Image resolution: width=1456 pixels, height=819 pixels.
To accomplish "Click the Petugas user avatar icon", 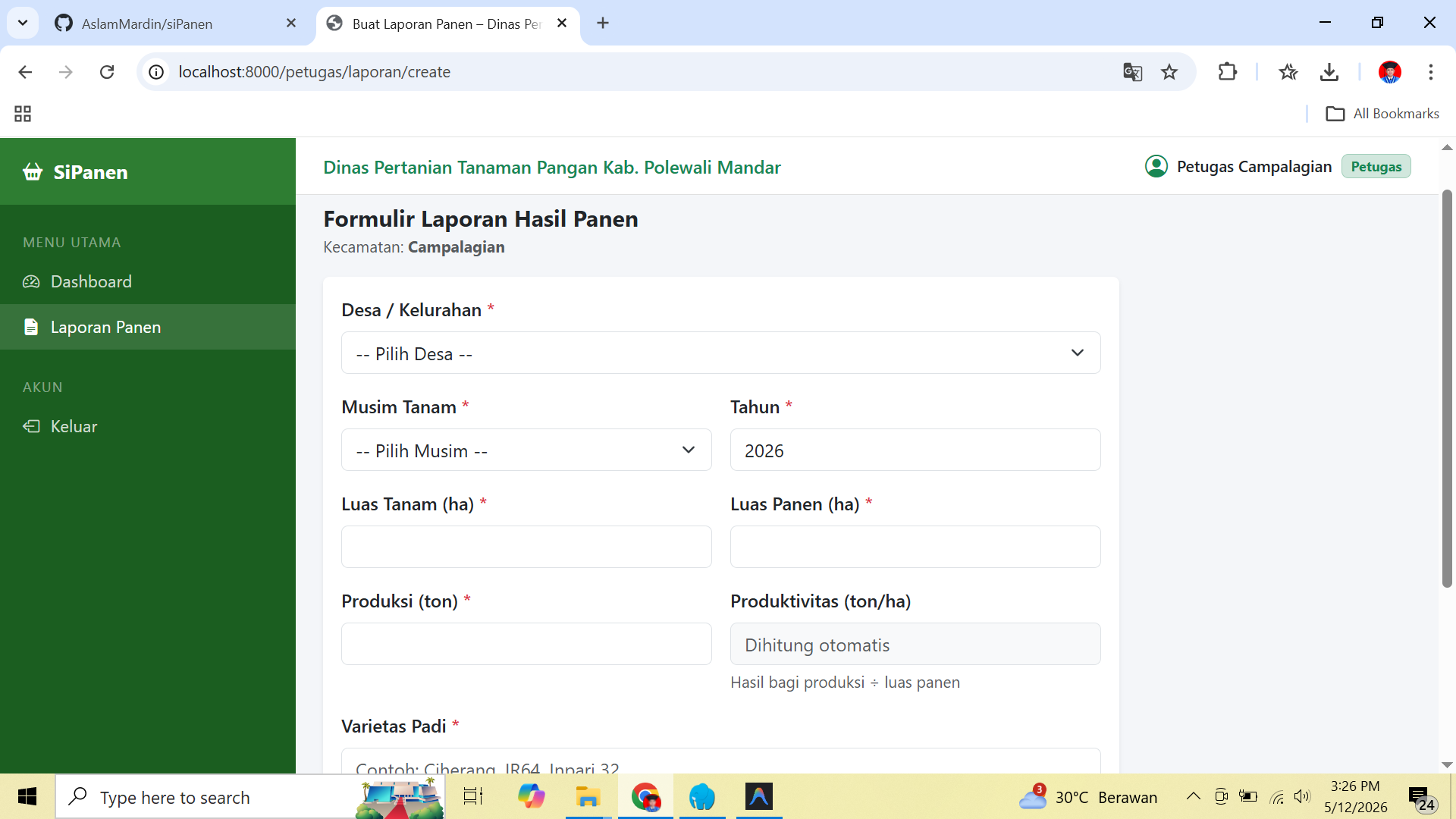I will click(1156, 166).
